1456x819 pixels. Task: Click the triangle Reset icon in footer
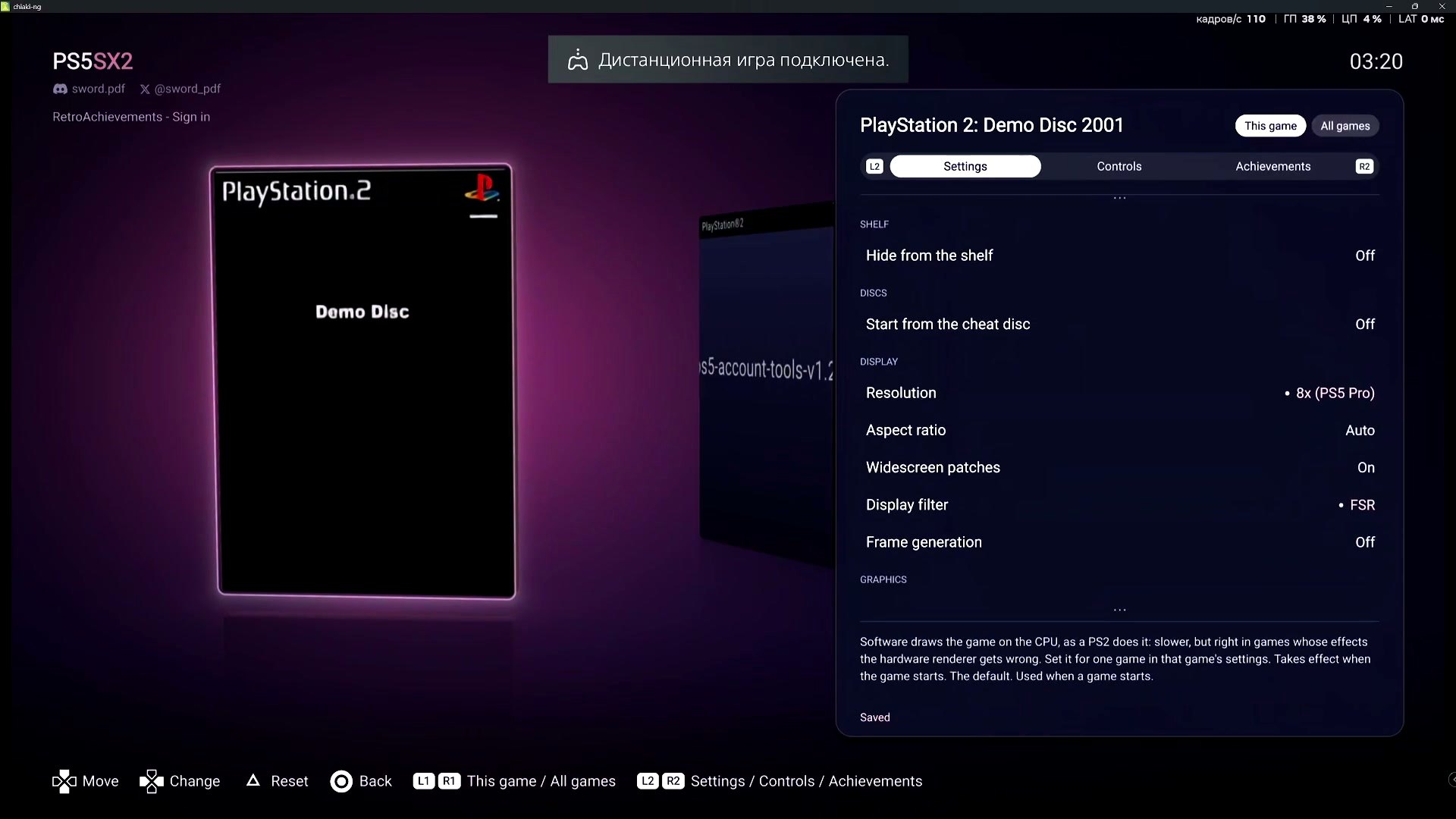tap(253, 780)
